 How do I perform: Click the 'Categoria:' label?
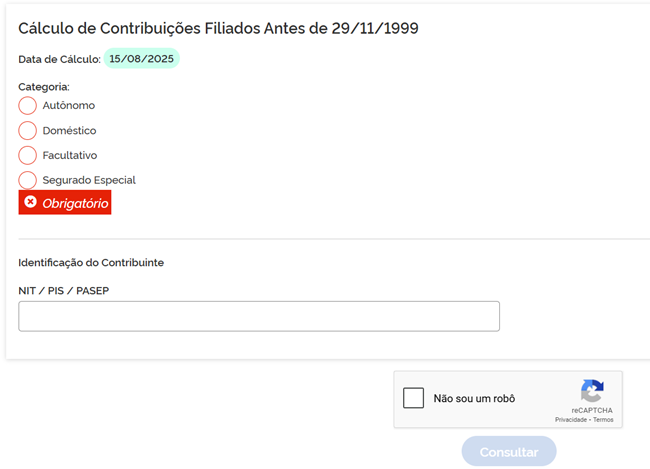tap(44, 87)
